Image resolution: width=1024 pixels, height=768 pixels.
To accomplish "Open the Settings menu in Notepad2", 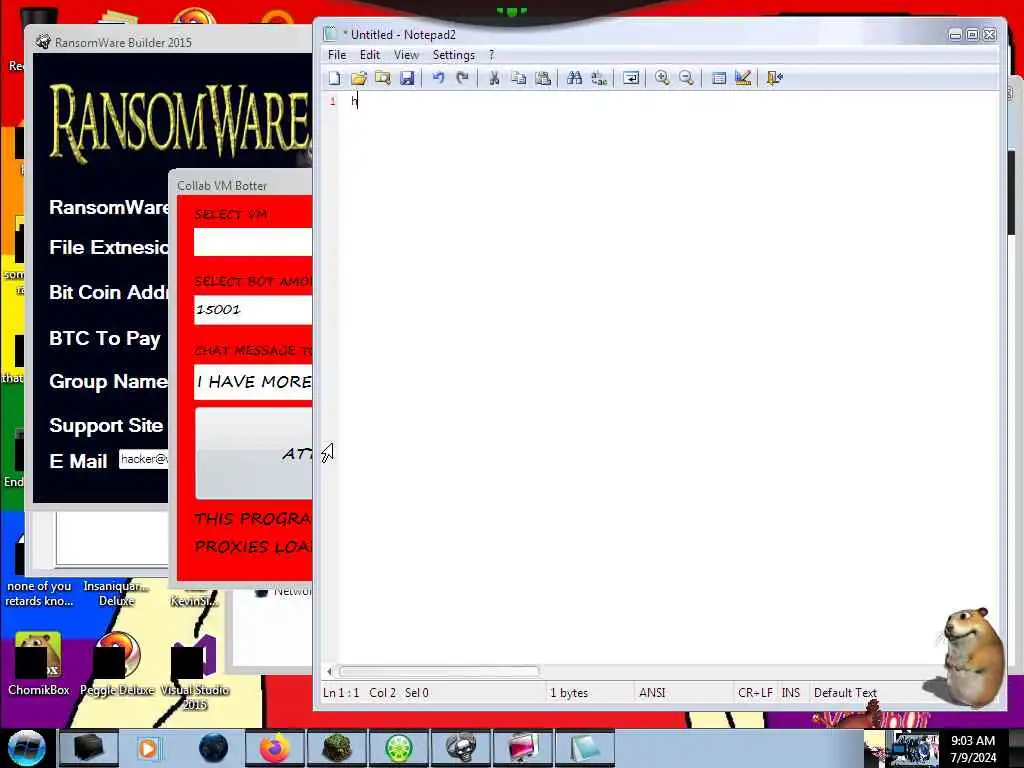I will (454, 55).
